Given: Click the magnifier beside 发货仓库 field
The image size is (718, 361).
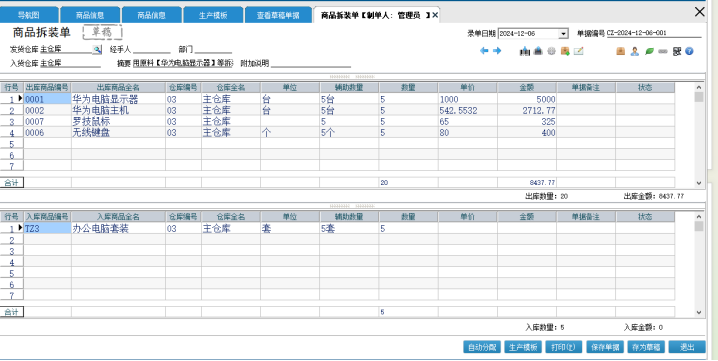Looking at the screenshot, I should 97,49.
